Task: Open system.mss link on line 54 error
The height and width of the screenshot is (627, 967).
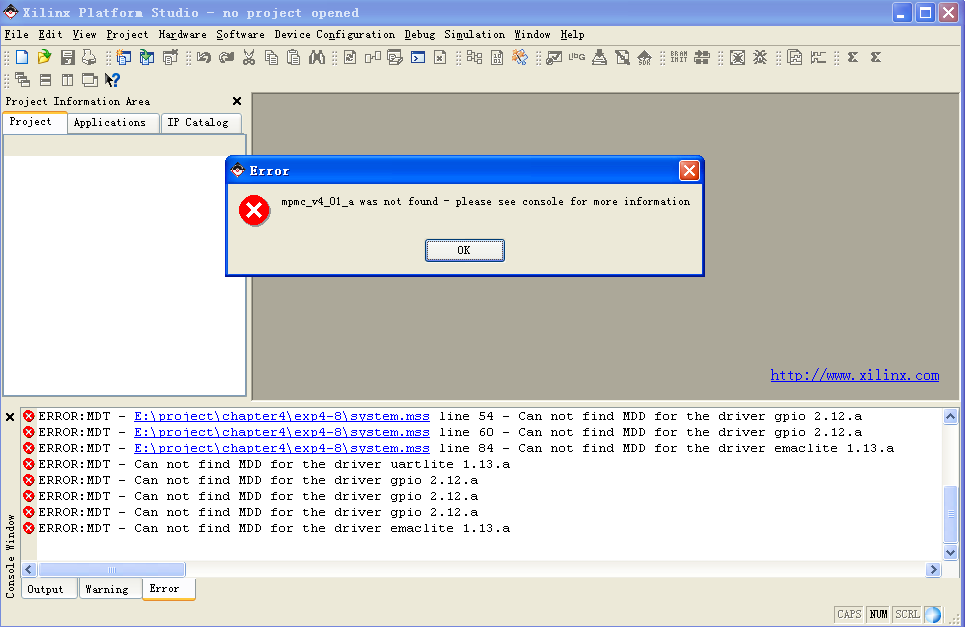Action: point(282,416)
